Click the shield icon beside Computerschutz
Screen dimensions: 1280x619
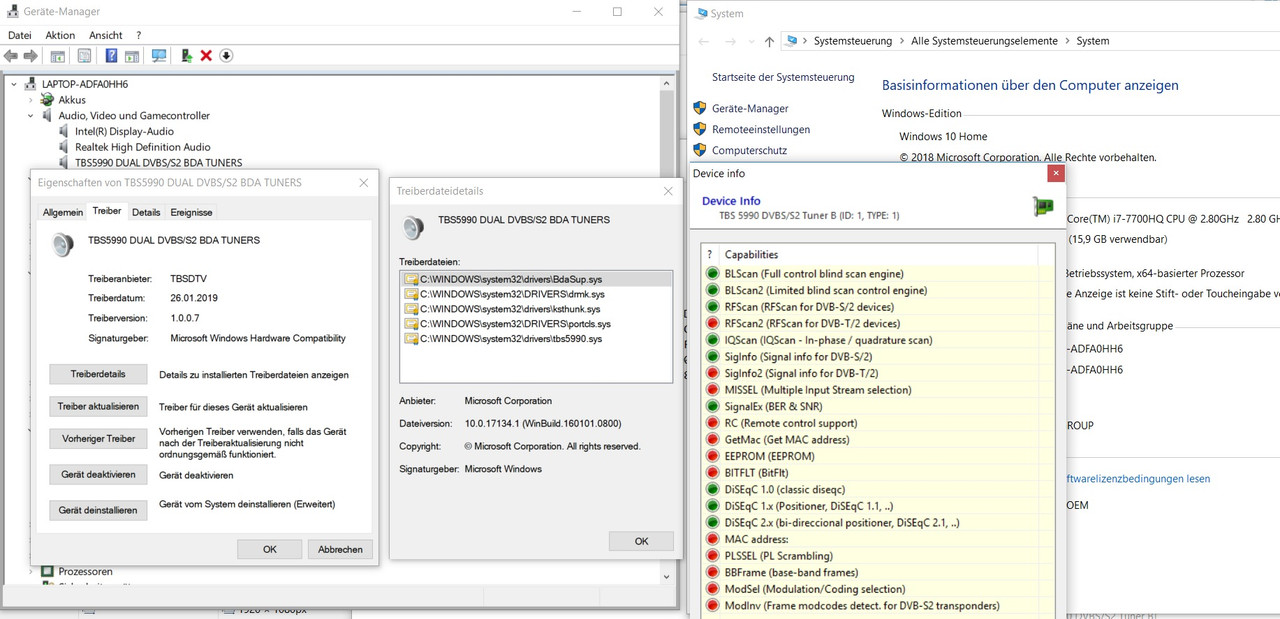[700, 150]
